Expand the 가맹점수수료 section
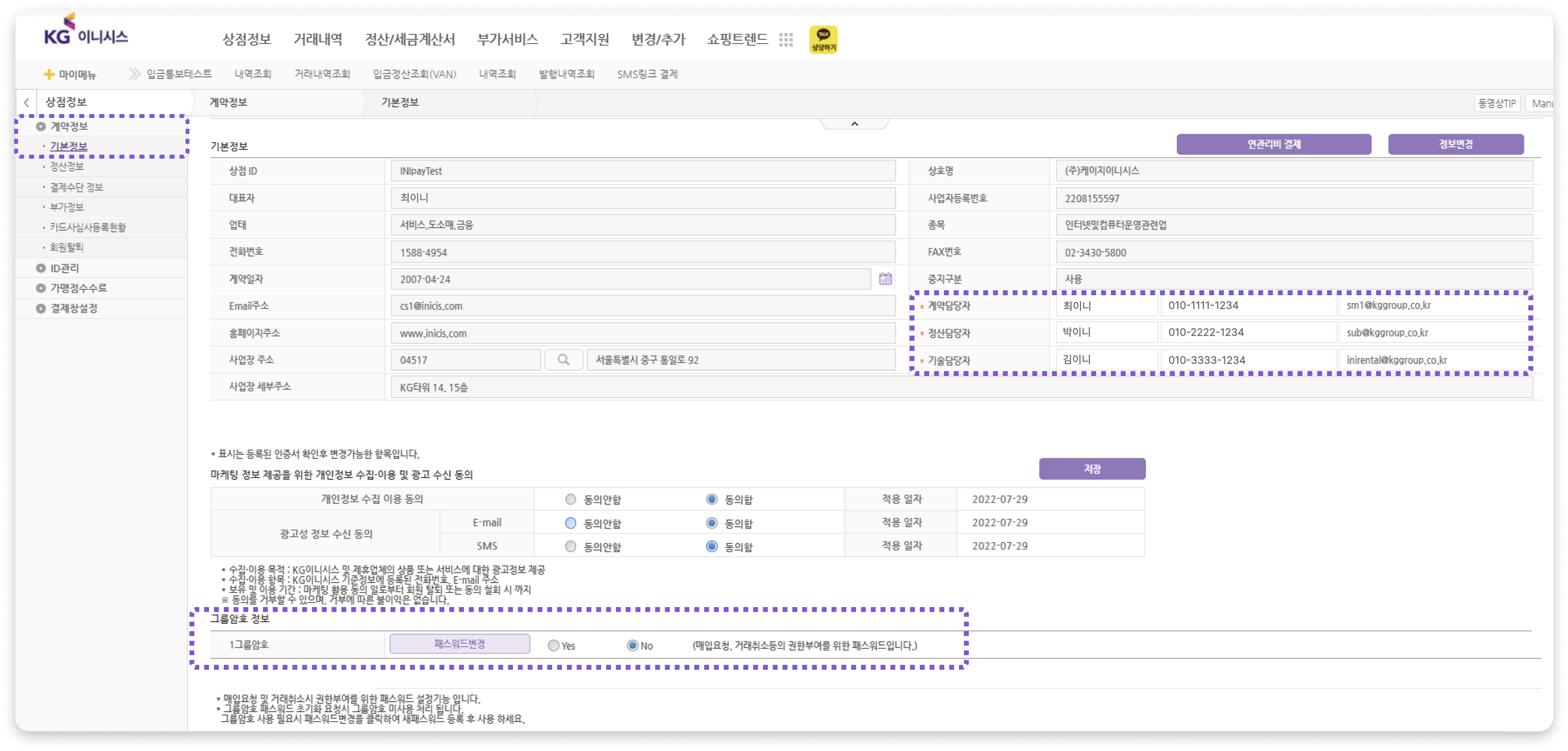 click(41, 288)
